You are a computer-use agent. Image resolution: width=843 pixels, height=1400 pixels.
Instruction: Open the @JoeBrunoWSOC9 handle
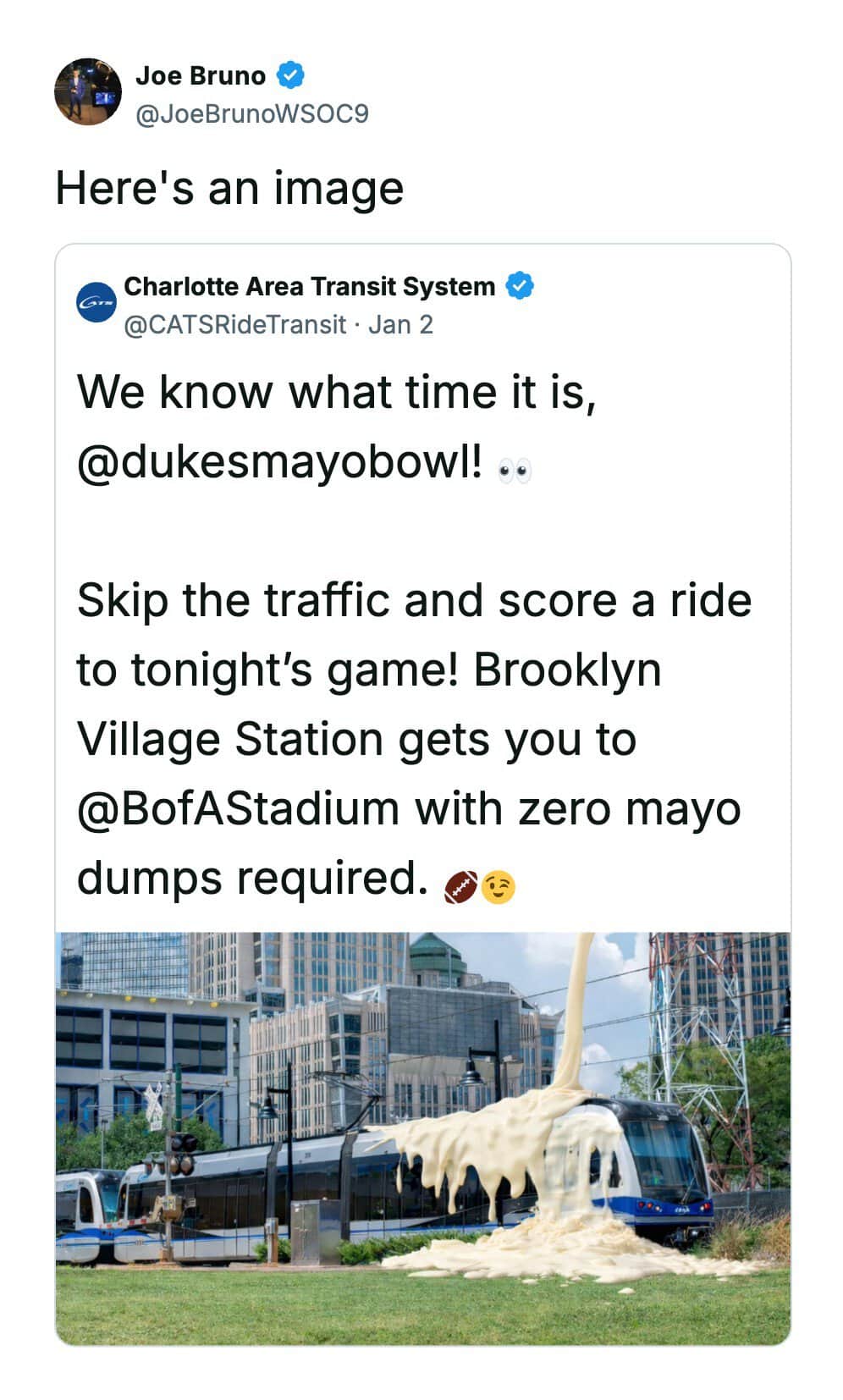pyautogui.click(x=252, y=113)
